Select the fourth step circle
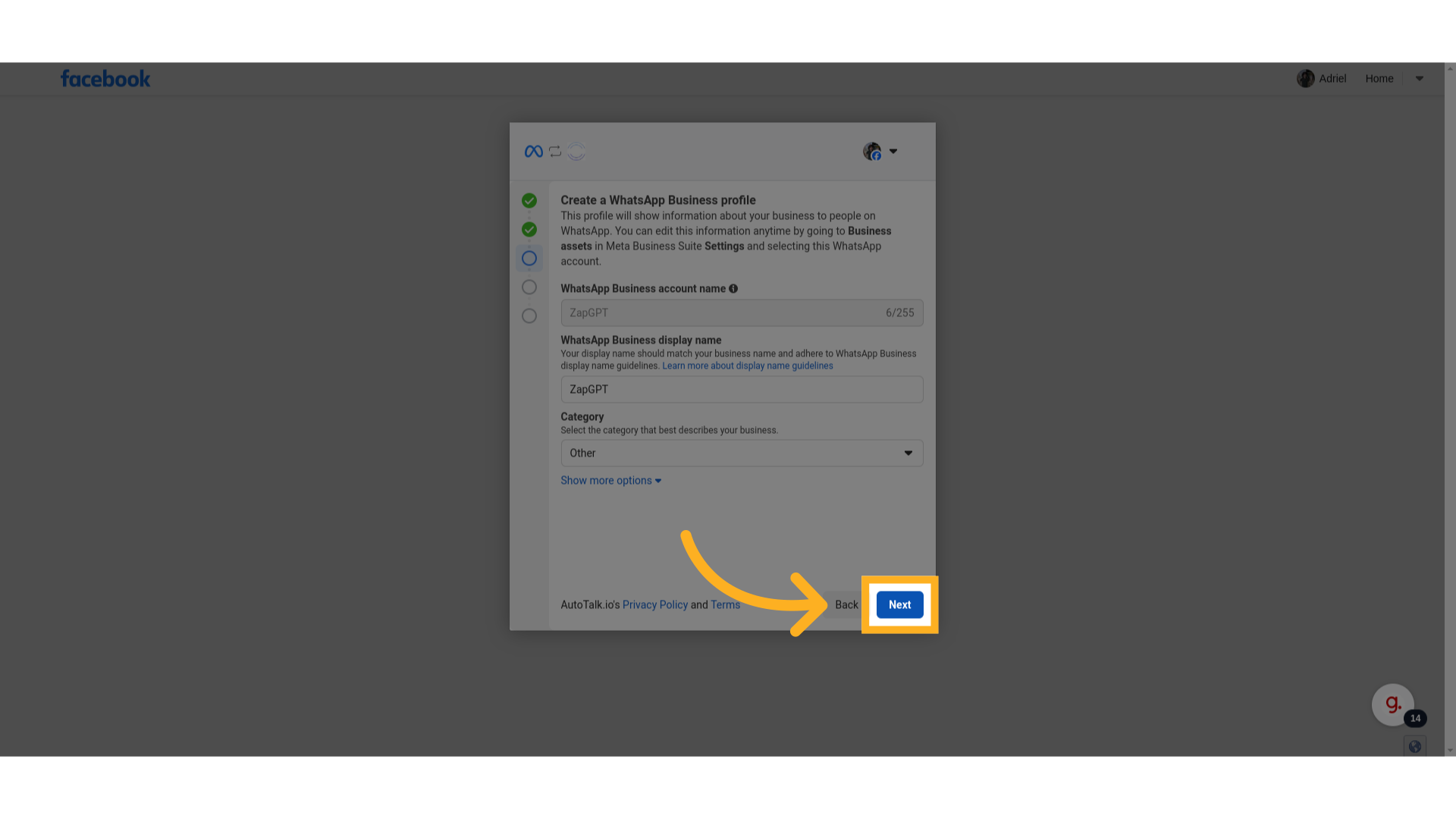This screenshot has width=1456, height=819. point(529,287)
